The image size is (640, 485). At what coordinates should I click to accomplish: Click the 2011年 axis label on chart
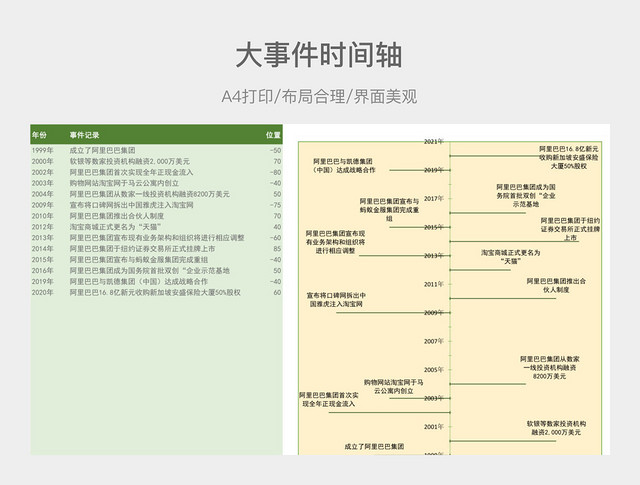click(x=433, y=284)
